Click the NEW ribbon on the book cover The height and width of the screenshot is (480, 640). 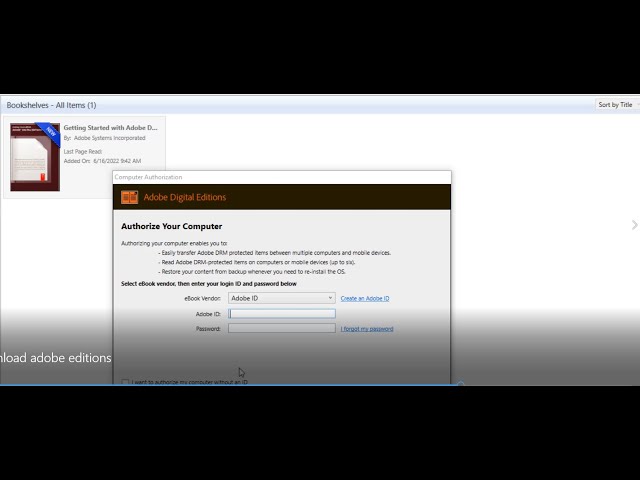(x=50, y=132)
